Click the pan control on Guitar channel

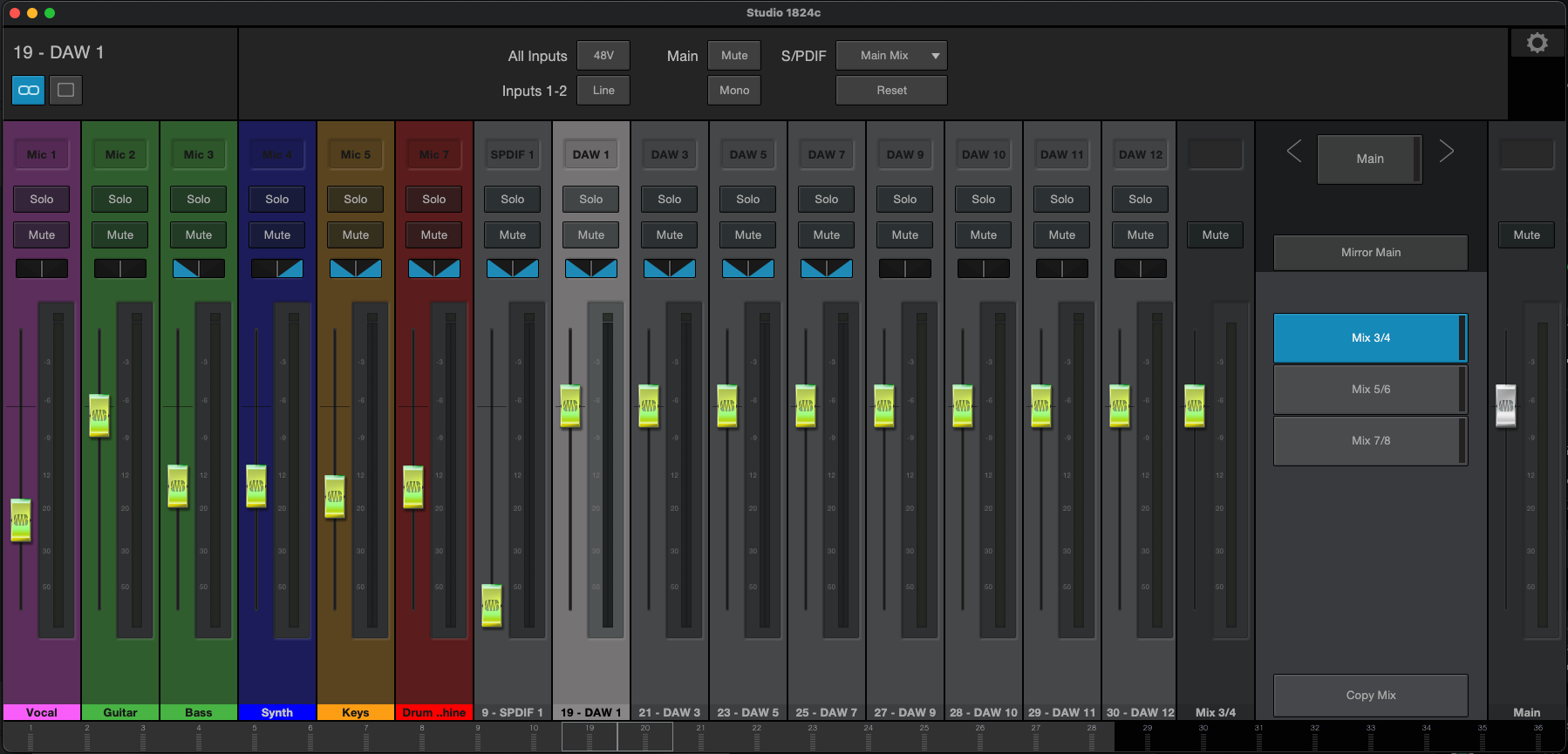pyautogui.click(x=120, y=268)
